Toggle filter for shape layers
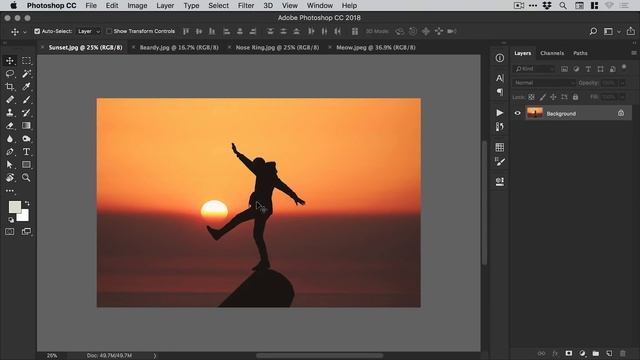This screenshot has height=360, width=640. pos(600,69)
